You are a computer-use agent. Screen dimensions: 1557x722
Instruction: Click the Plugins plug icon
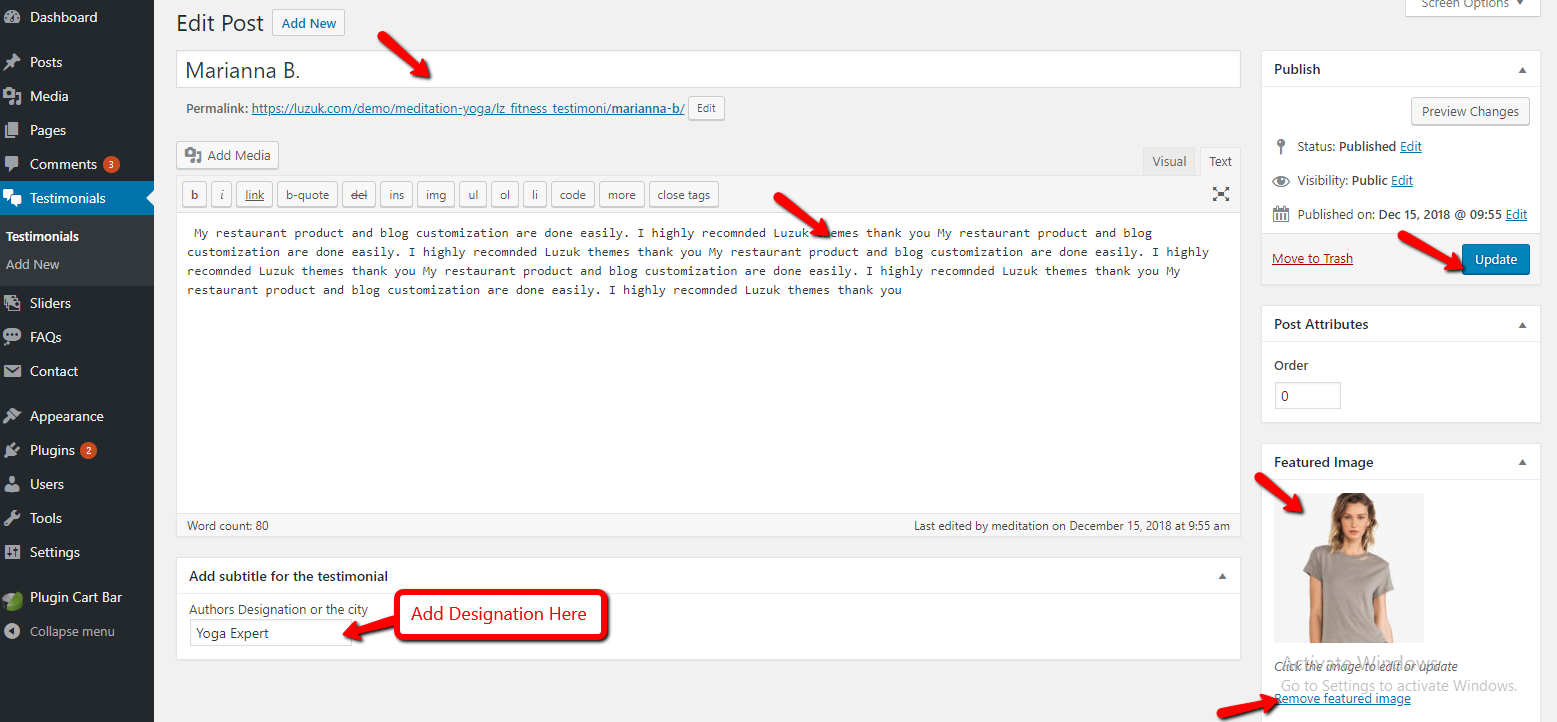[12, 450]
